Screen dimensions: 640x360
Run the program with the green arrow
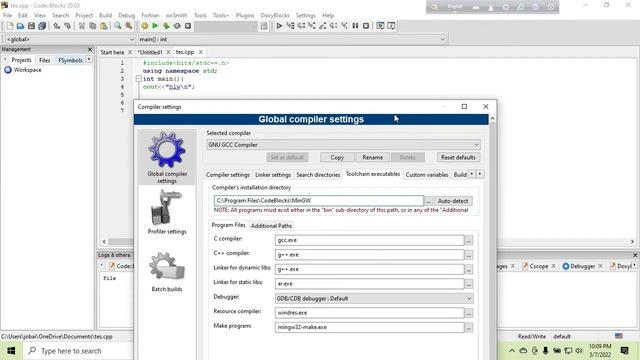pyautogui.click(x=155, y=26)
